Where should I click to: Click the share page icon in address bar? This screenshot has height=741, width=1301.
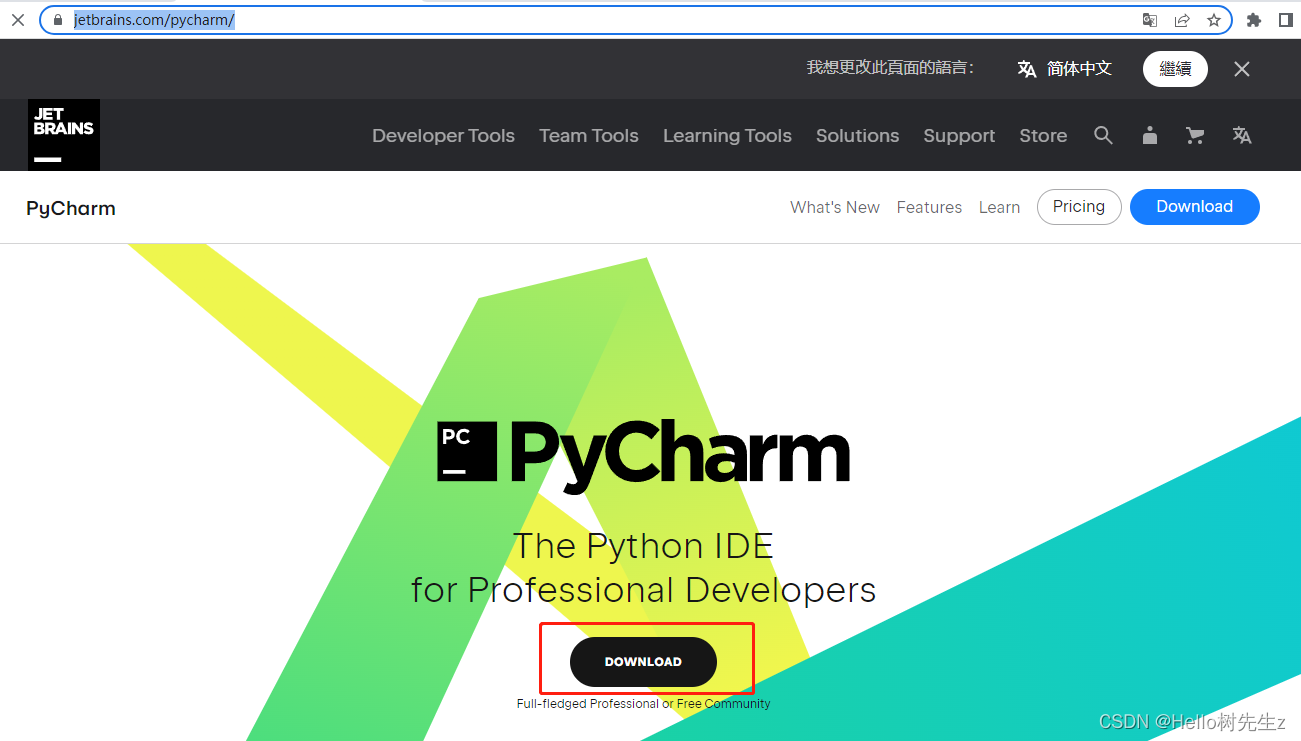(1182, 20)
